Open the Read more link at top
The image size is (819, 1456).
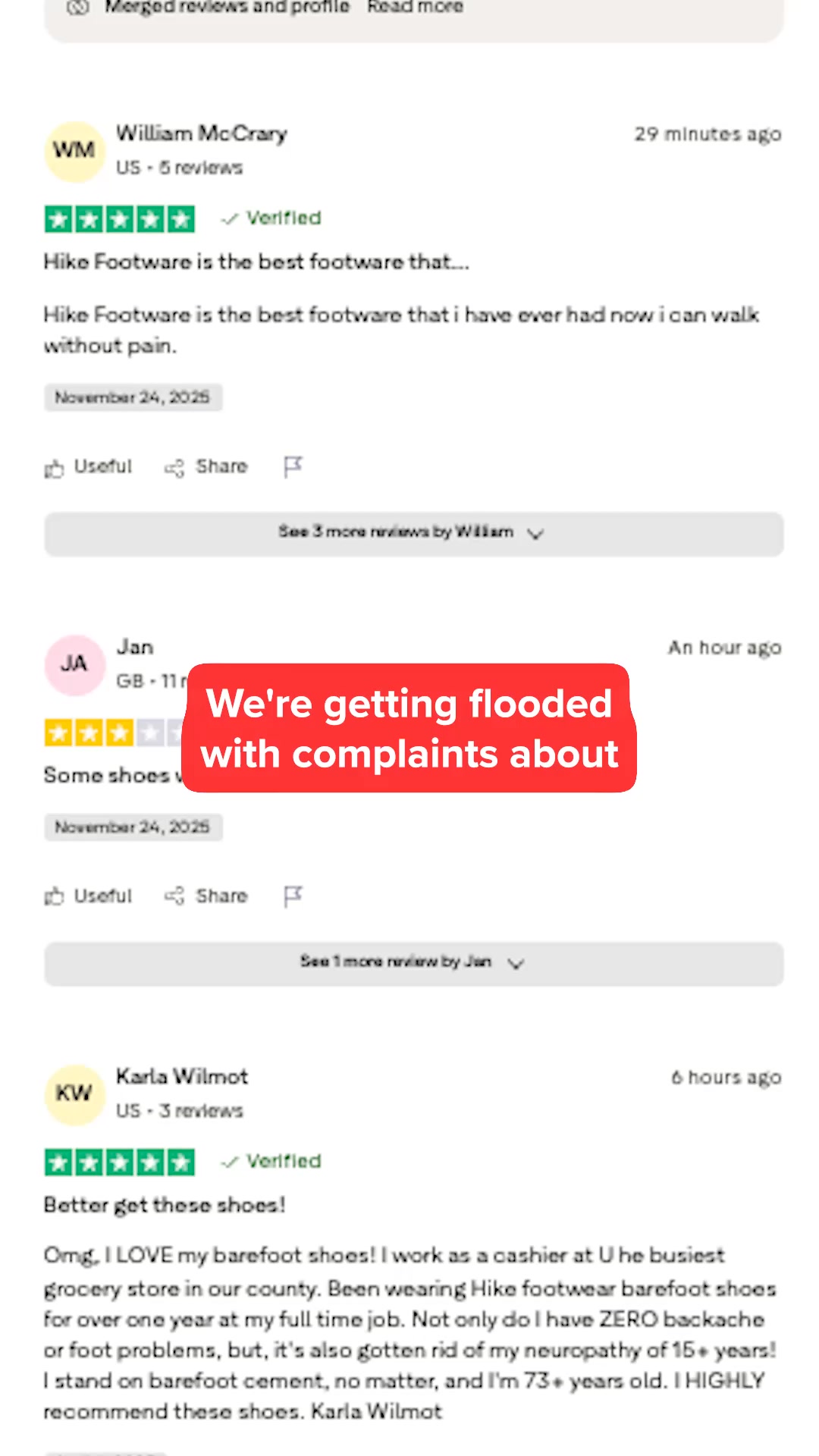pyautogui.click(x=415, y=8)
